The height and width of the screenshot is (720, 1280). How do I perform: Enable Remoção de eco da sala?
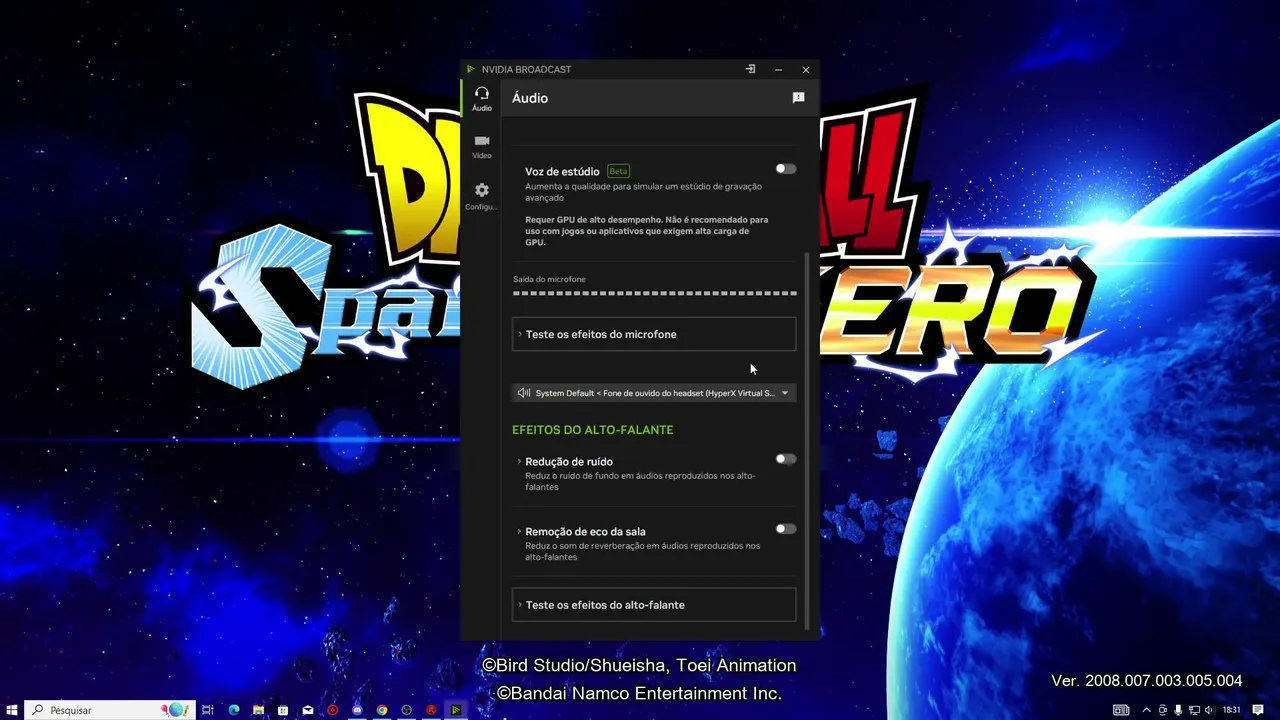786,529
